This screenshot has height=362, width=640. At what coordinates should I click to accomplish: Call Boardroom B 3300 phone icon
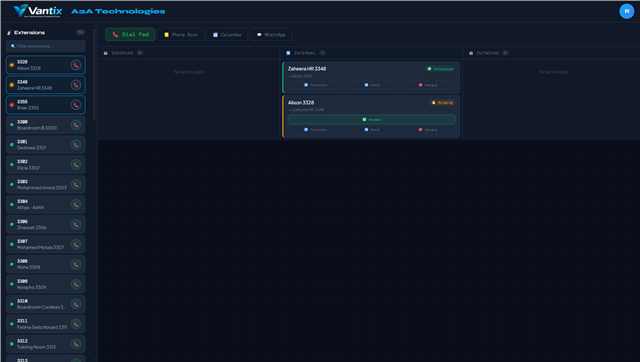click(x=76, y=125)
